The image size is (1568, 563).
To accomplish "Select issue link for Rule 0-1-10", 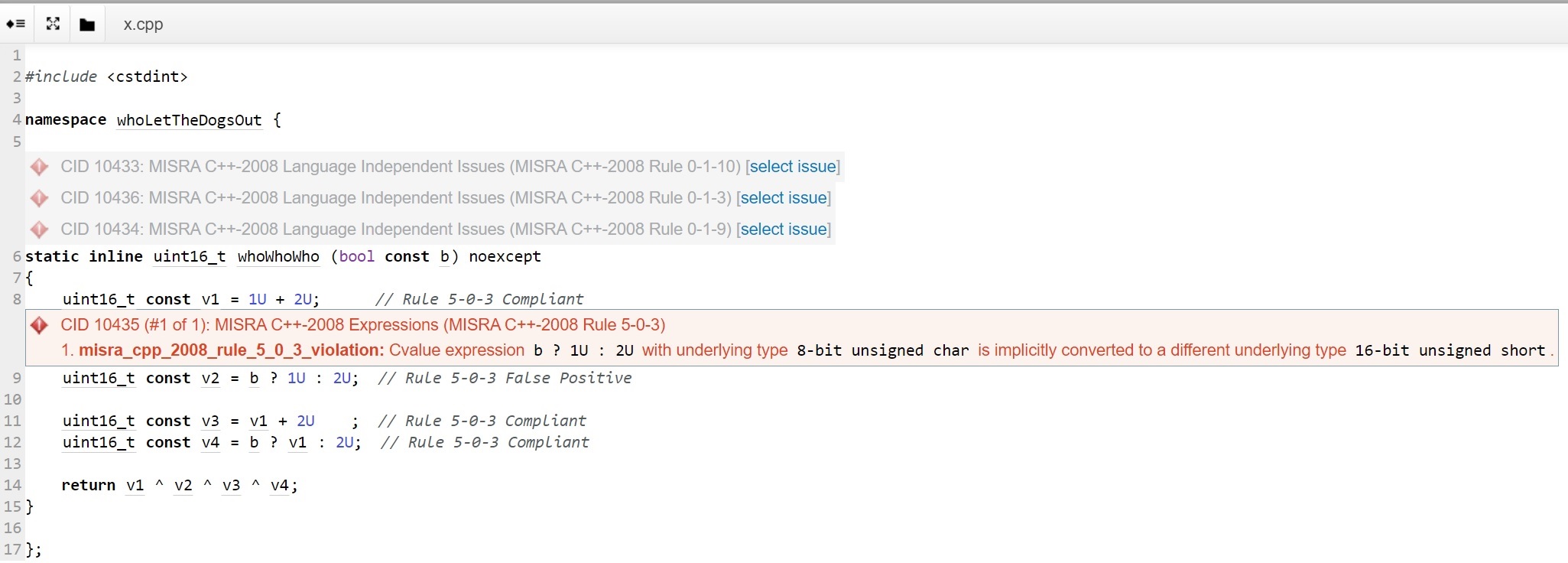I will [793, 167].
